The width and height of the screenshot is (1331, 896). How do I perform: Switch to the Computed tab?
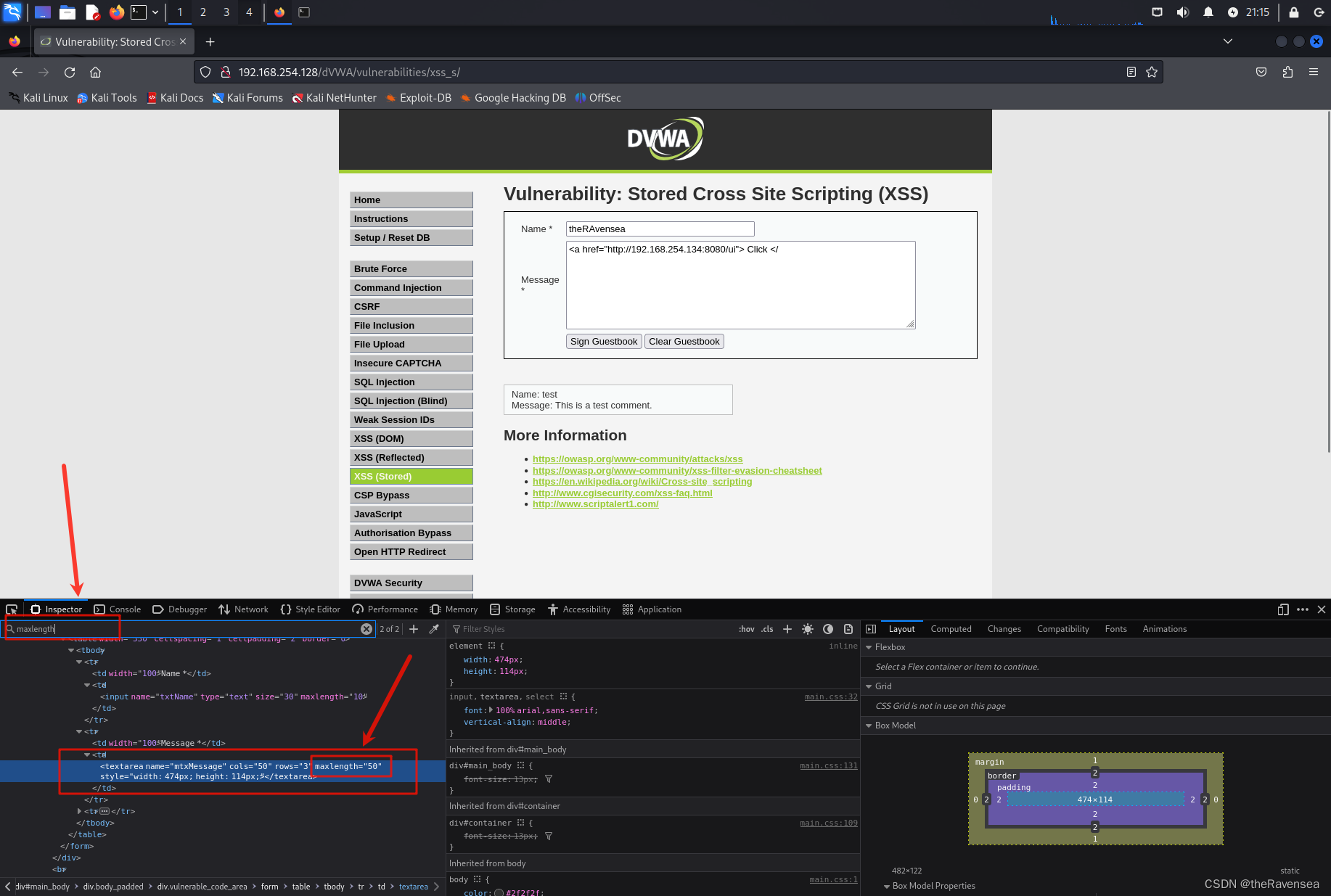coord(951,629)
